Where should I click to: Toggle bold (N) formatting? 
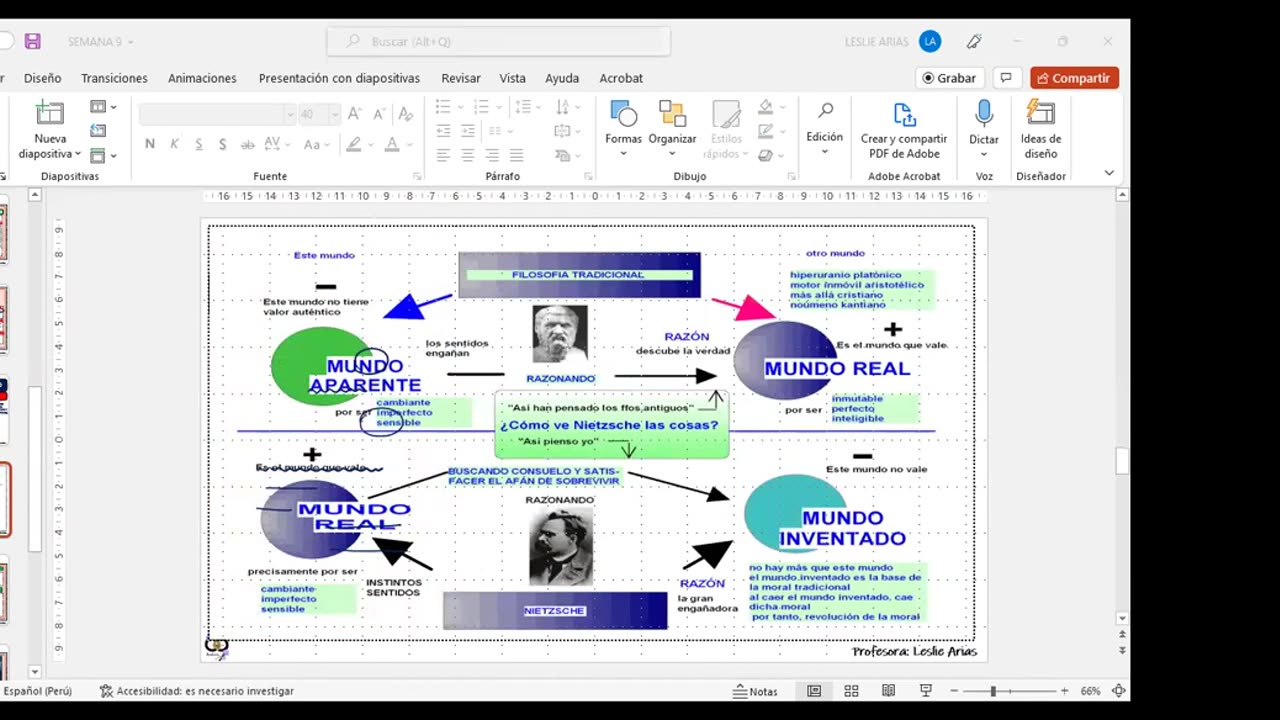[x=150, y=144]
